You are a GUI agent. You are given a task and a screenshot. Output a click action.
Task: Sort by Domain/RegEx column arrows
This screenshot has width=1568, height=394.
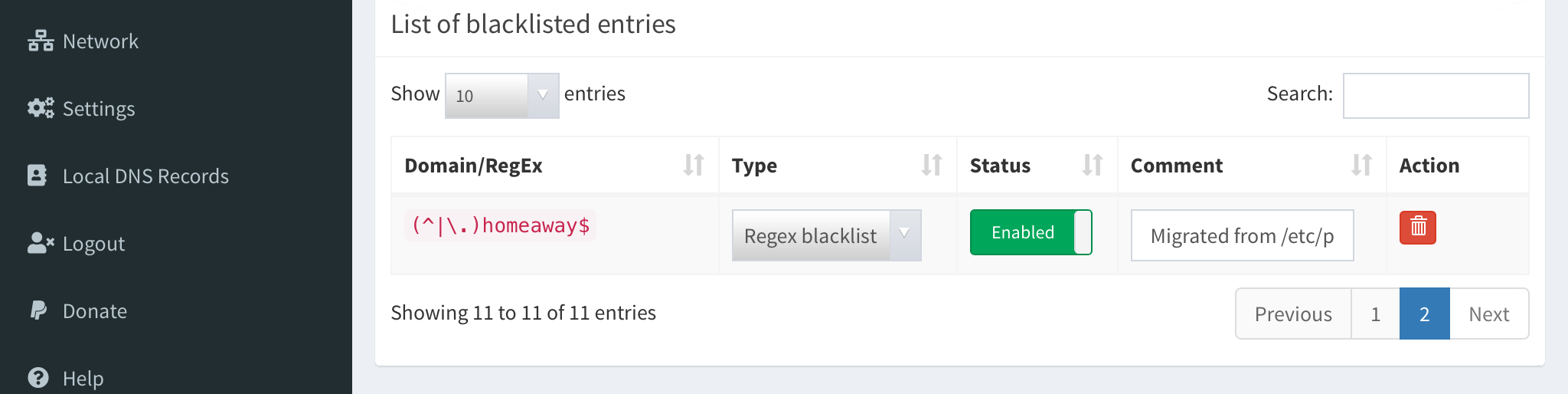694,165
